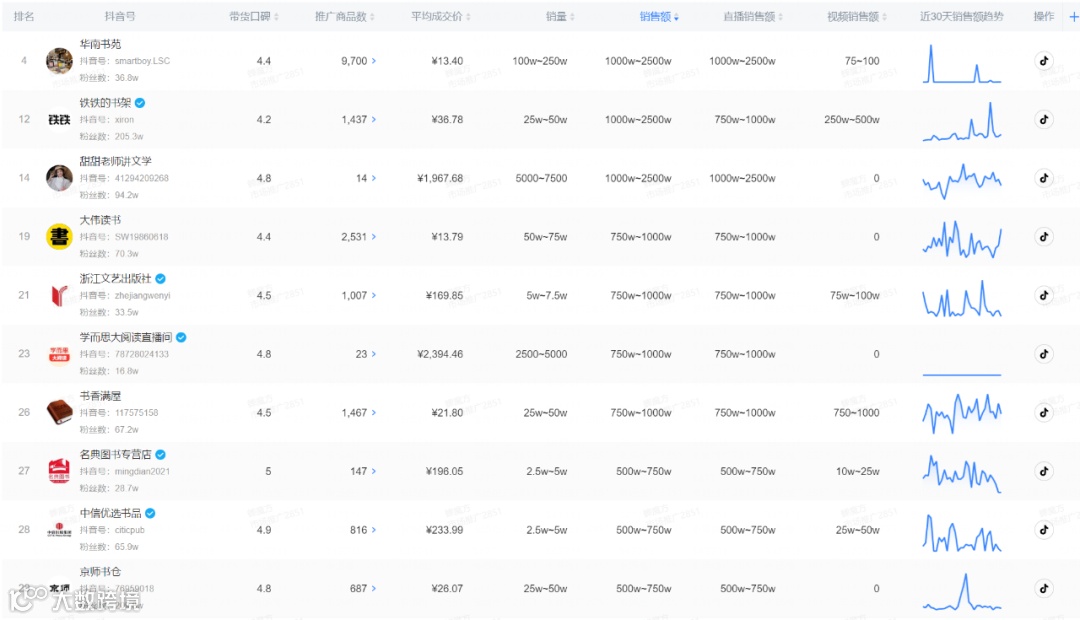This screenshot has width=1080, height=620.
Task: Open 名典图书专营店 account link
Action: 115,454
